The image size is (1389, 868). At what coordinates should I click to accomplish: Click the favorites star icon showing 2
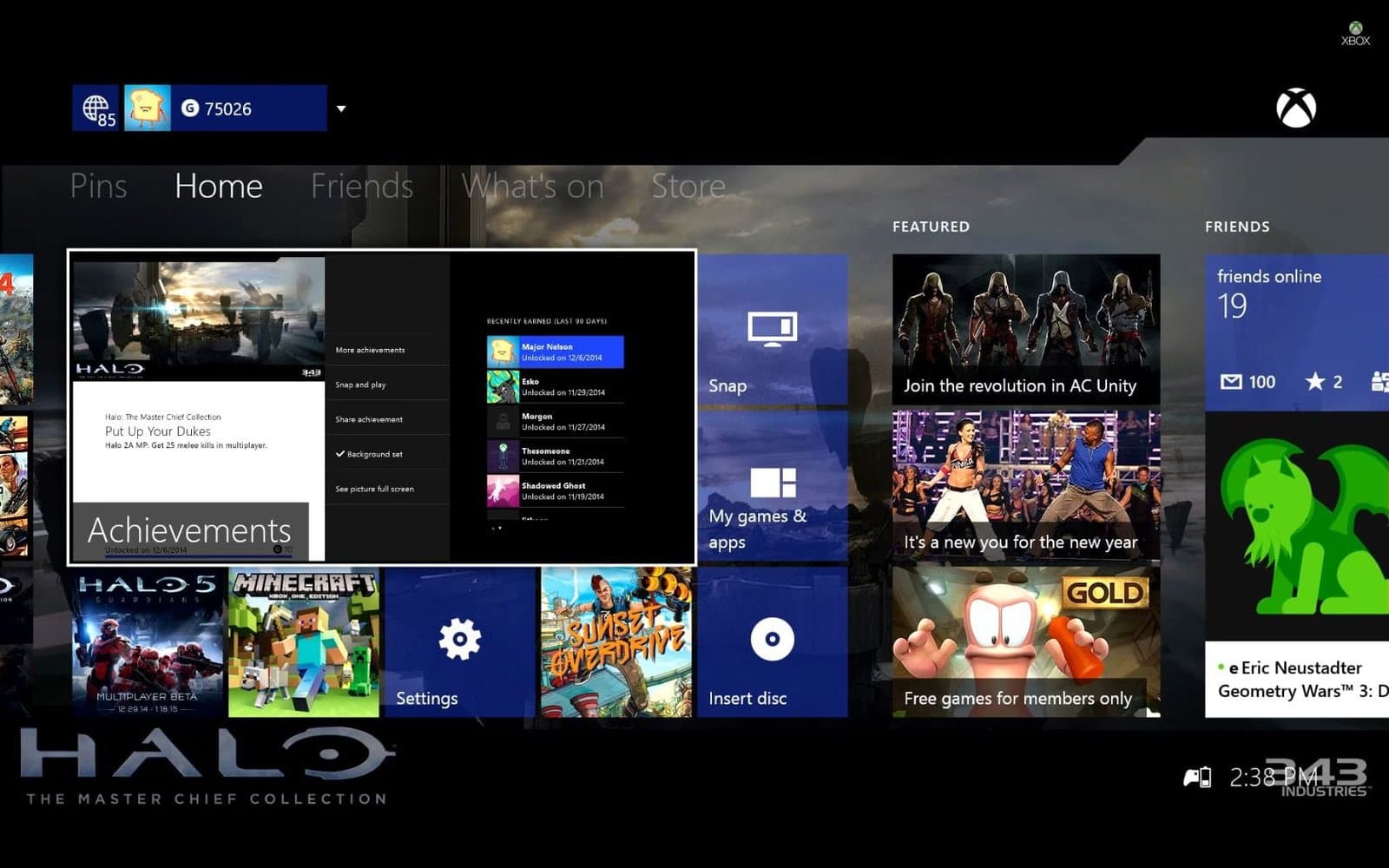1315,381
